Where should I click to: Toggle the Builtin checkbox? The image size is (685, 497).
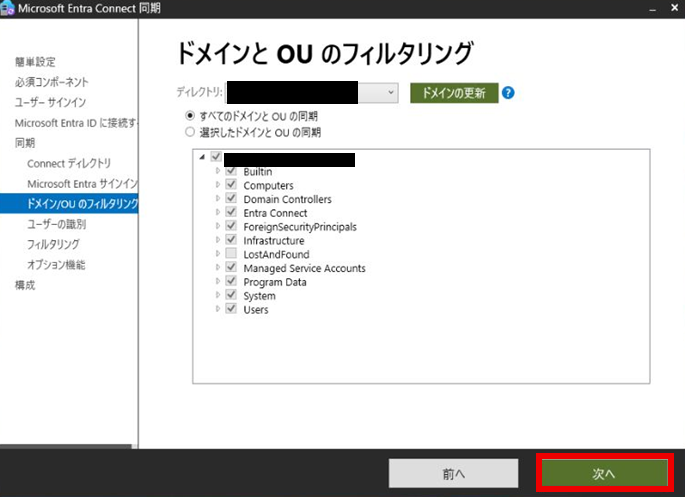click(231, 172)
